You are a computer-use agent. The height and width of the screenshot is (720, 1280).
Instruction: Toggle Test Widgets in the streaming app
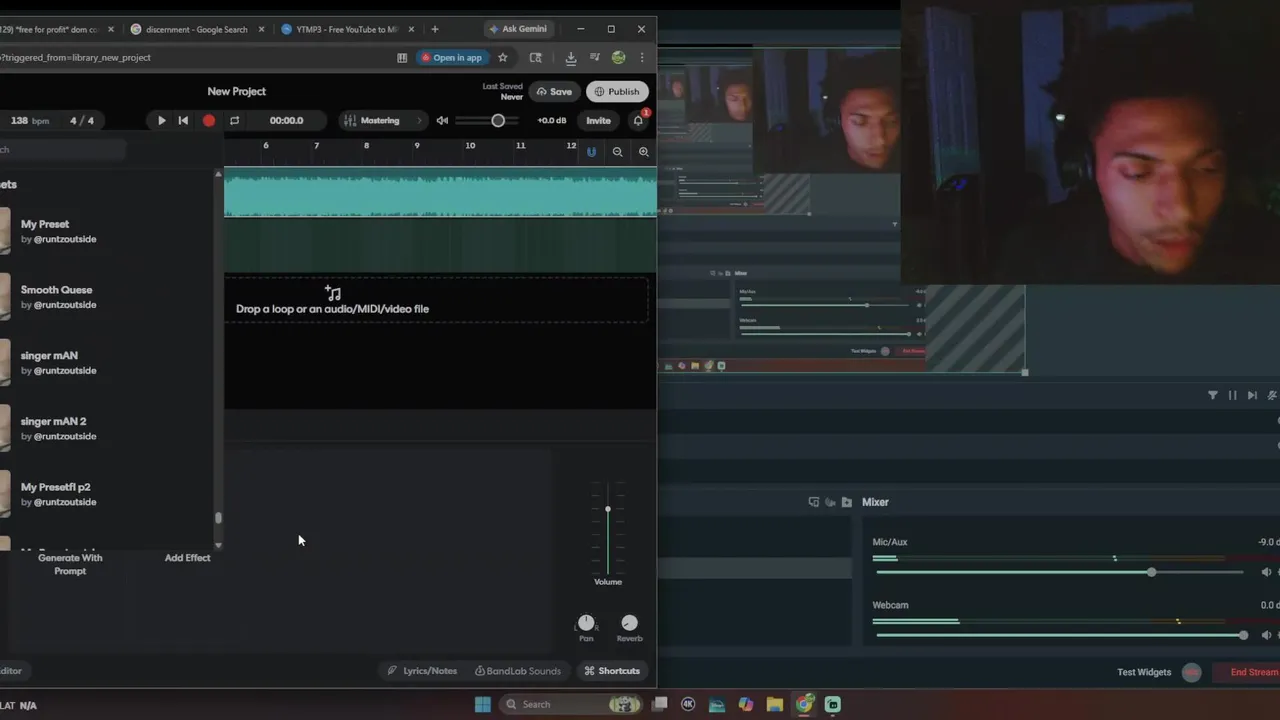pos(1191,672)
